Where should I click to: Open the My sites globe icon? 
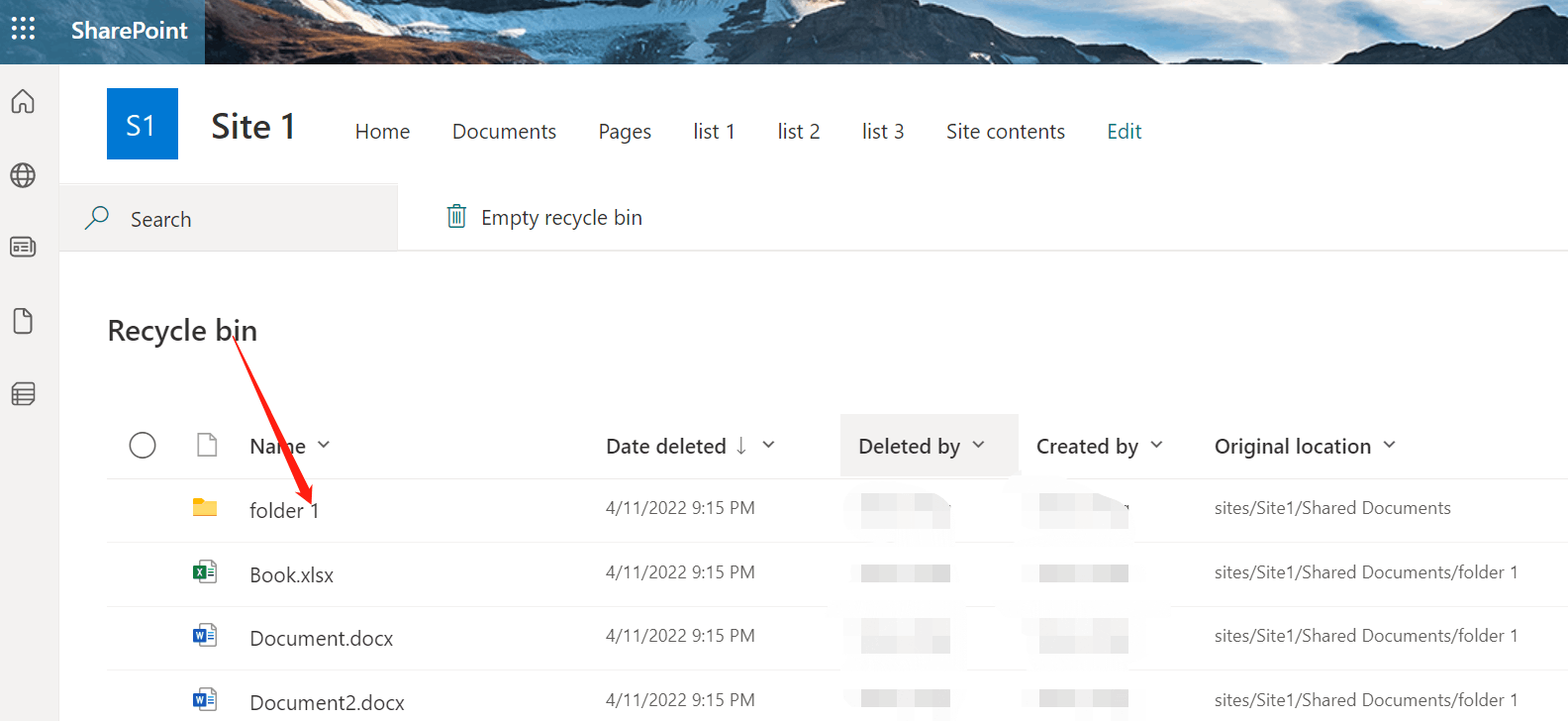click(x=23, y=175)
